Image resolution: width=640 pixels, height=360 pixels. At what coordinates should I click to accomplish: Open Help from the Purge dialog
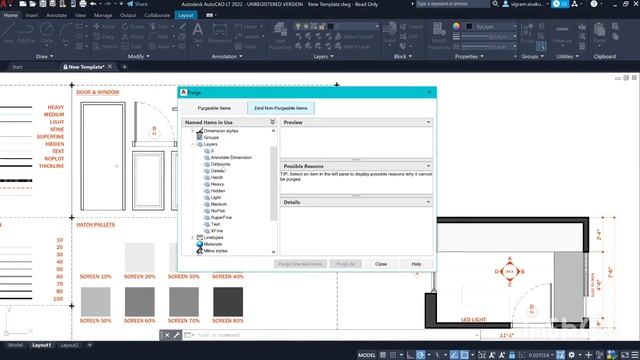[416, 264]
